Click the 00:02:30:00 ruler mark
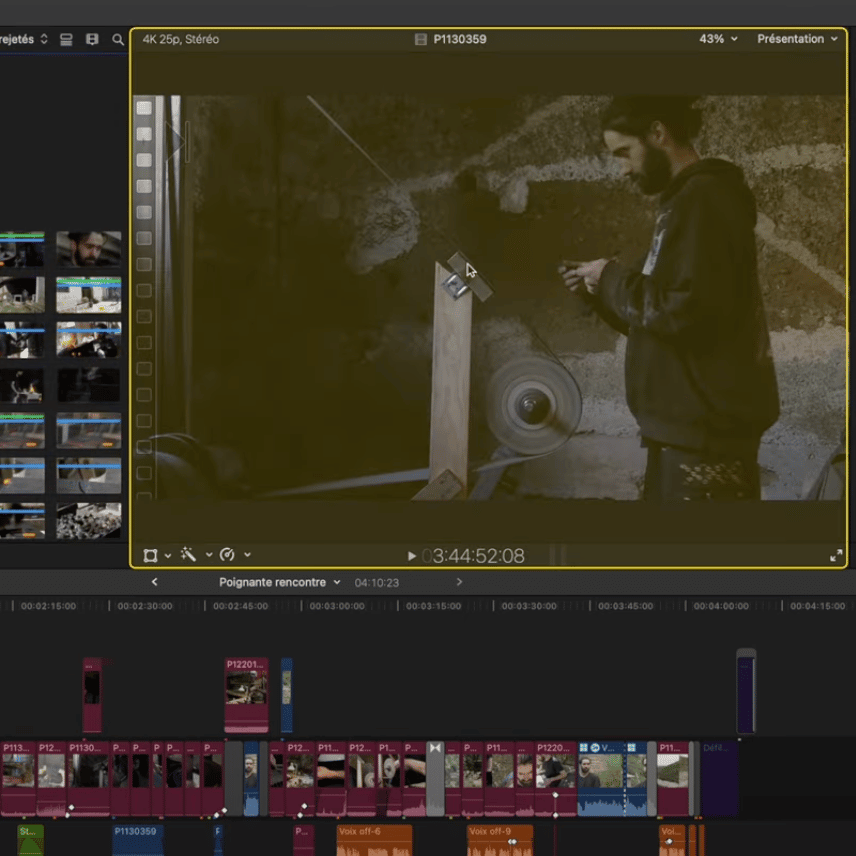This screenshot has width=856, height=856. coord(145,606)
